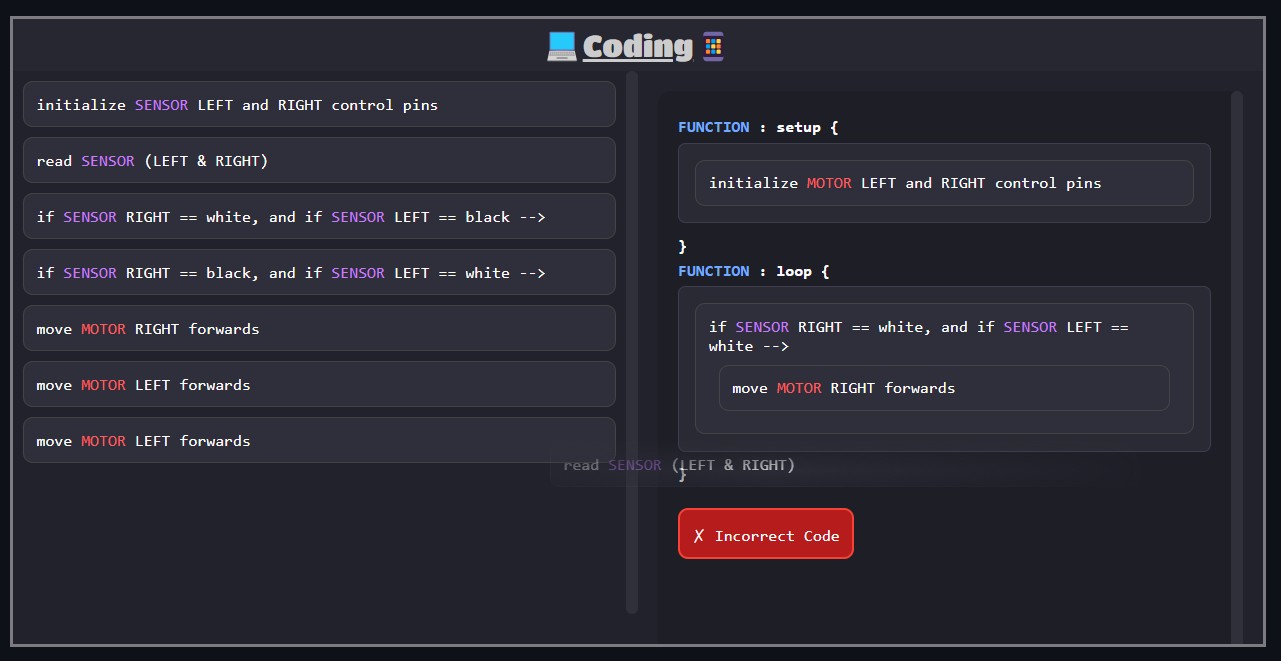The height and width of the screenshot is (661, 1281).
Task: Click the code editor panel's vertical scrollbar
Action: [x=1237, y=370]
